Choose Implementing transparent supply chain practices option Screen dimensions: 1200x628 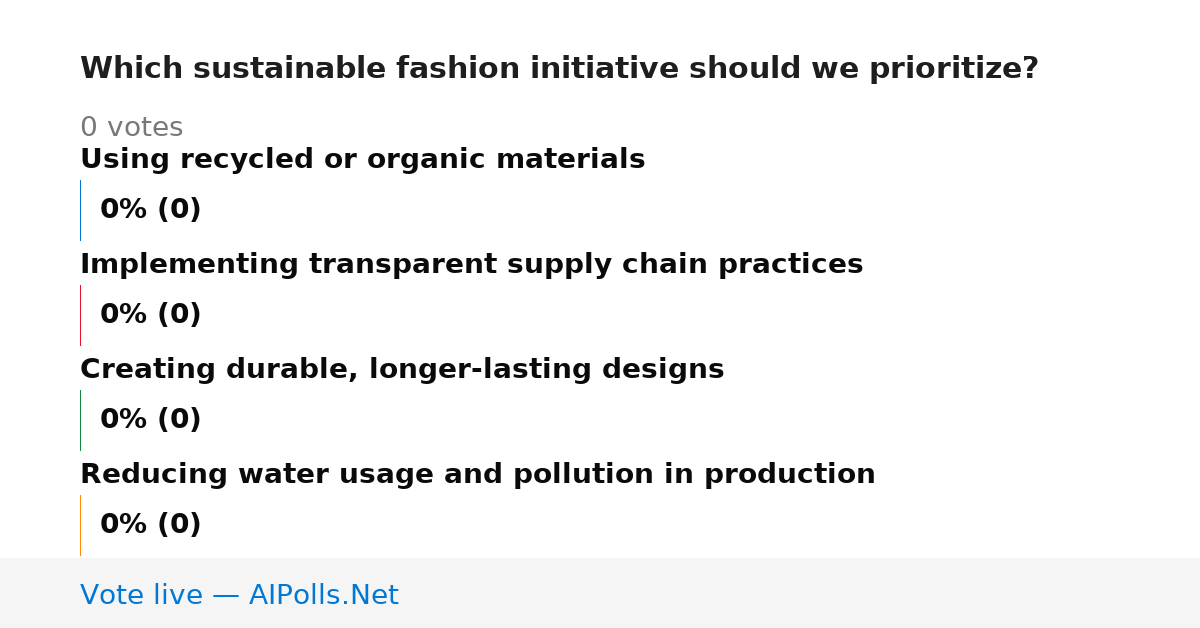(x=471, y=264)
